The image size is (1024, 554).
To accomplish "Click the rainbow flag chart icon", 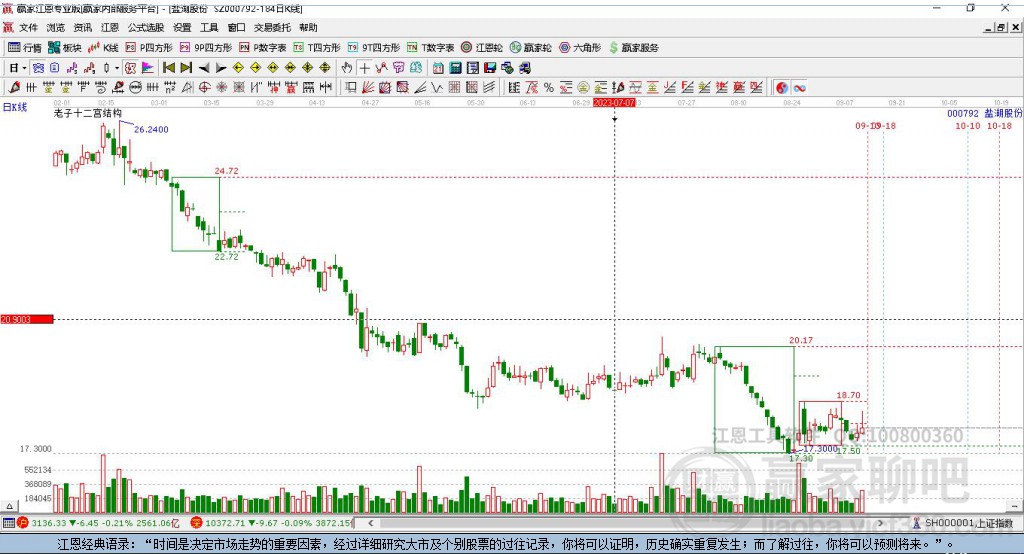I will coord(148,68).
